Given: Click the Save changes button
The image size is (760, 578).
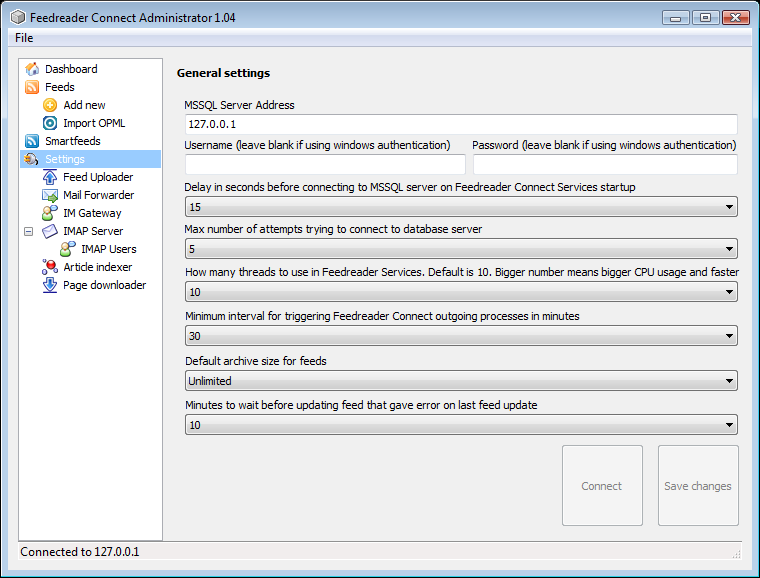Looking at the screenshot, I should tap(698, 486).
